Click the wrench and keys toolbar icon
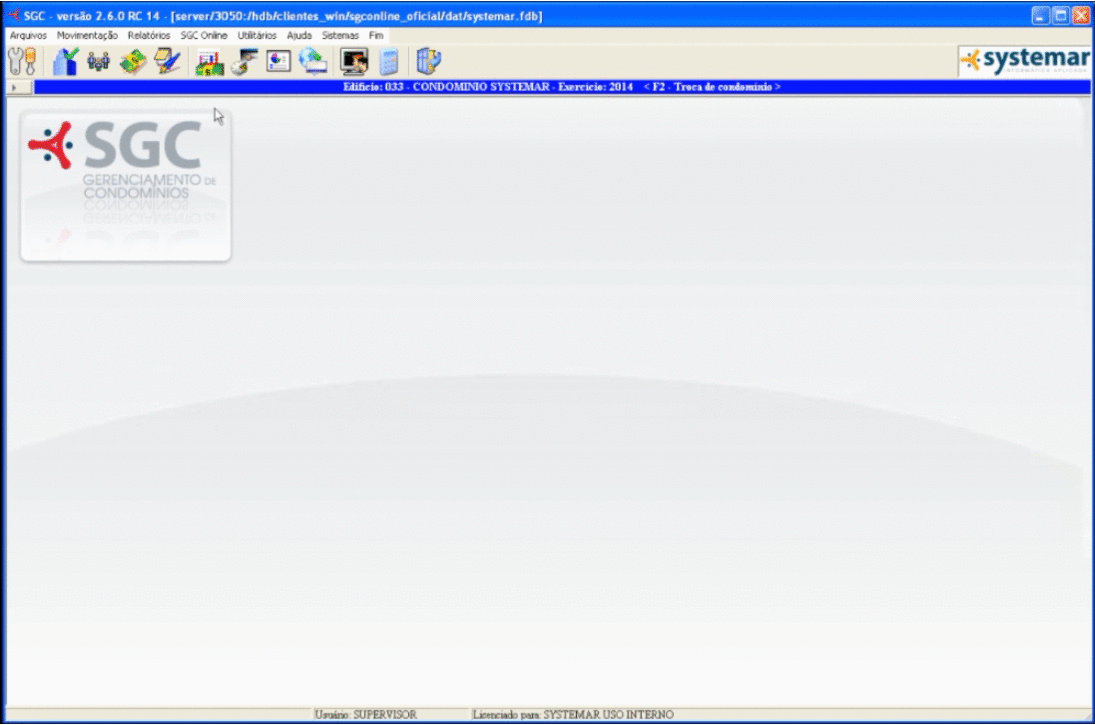 click(x=21, y=61)
